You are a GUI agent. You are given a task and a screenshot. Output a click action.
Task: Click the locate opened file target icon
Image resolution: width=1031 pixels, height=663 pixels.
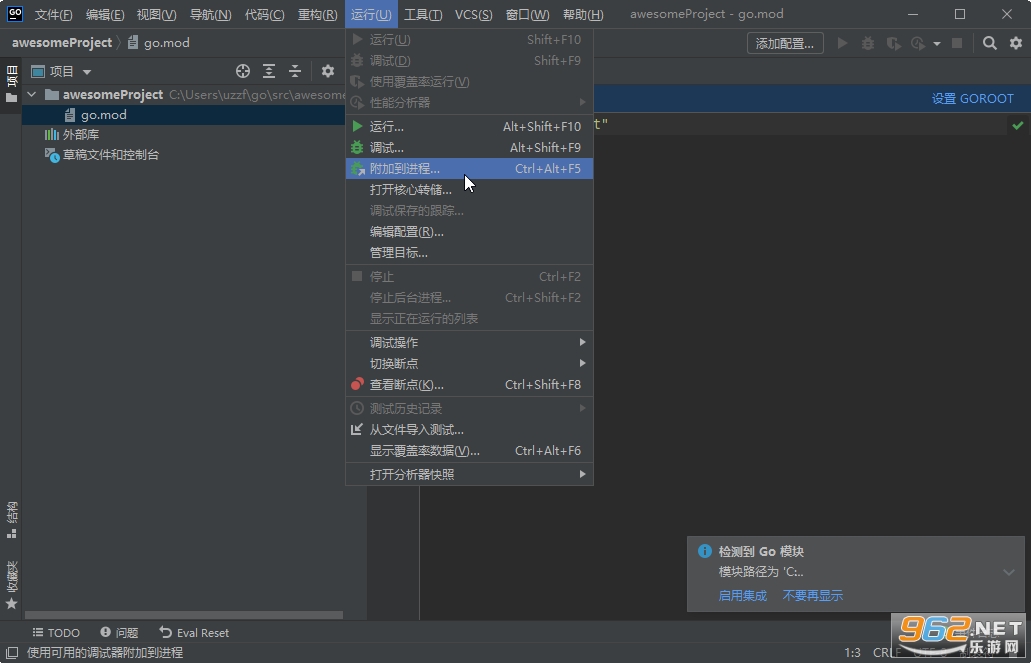[x=243, y=71]
